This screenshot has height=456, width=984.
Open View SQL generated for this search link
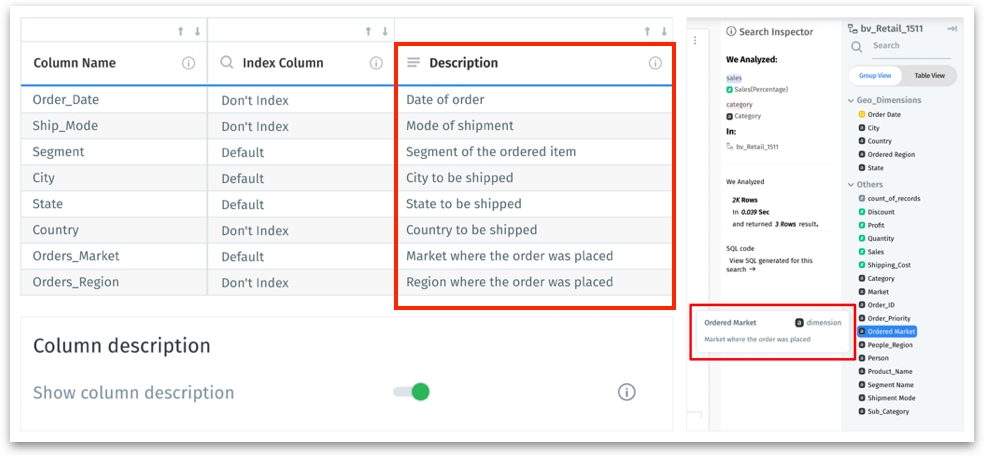769,265
